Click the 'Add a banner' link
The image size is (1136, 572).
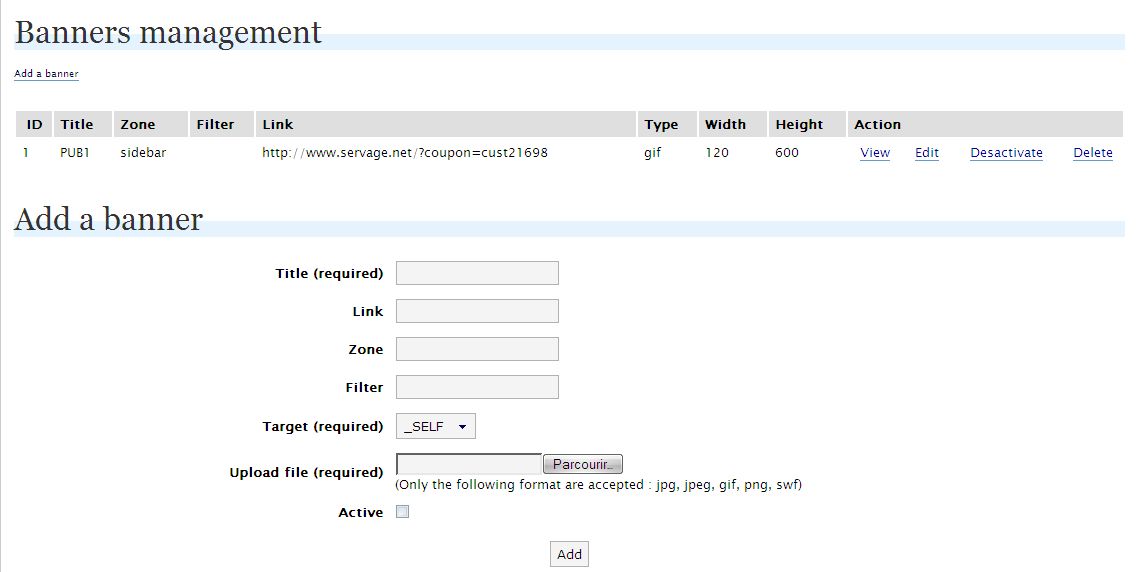(x=46, y=73)
